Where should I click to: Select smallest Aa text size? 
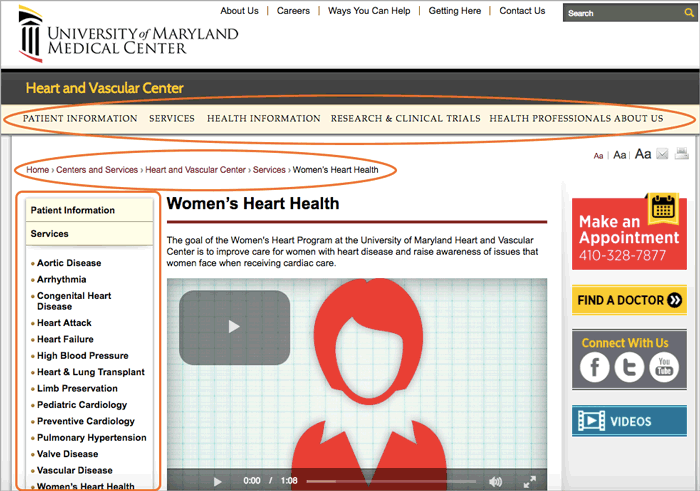click(598, 156)
